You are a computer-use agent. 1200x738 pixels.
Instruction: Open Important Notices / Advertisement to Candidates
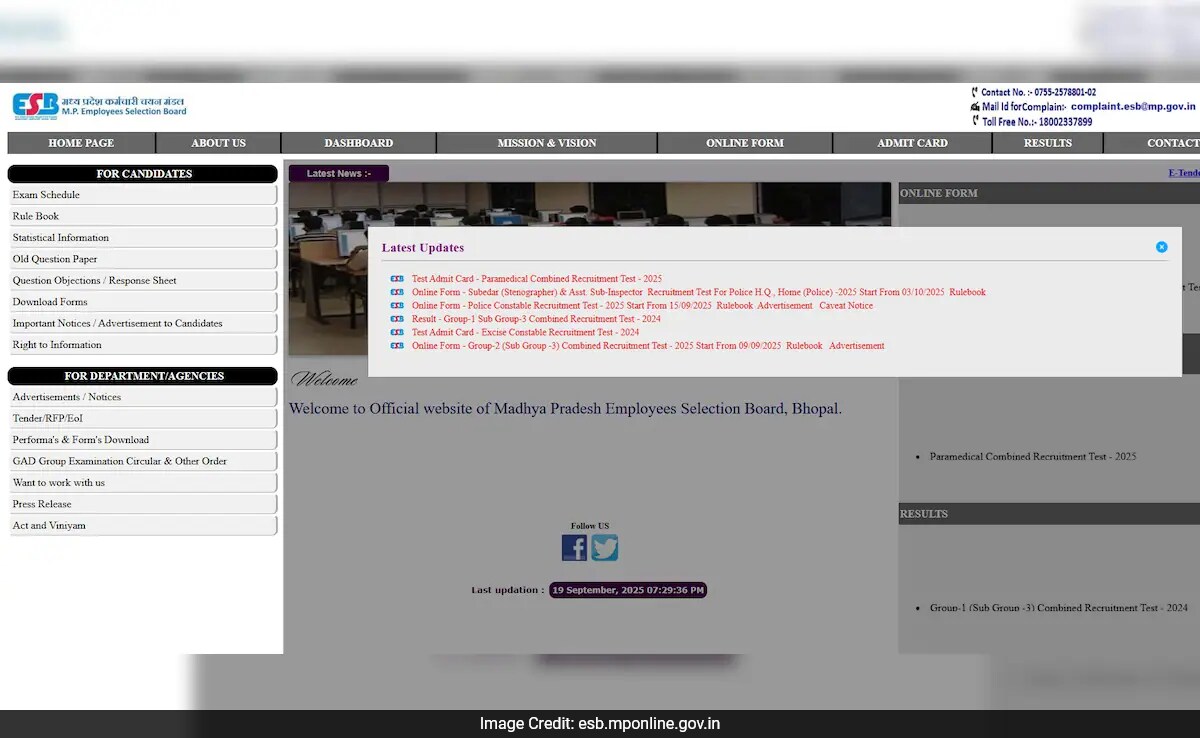coord(143,324)
